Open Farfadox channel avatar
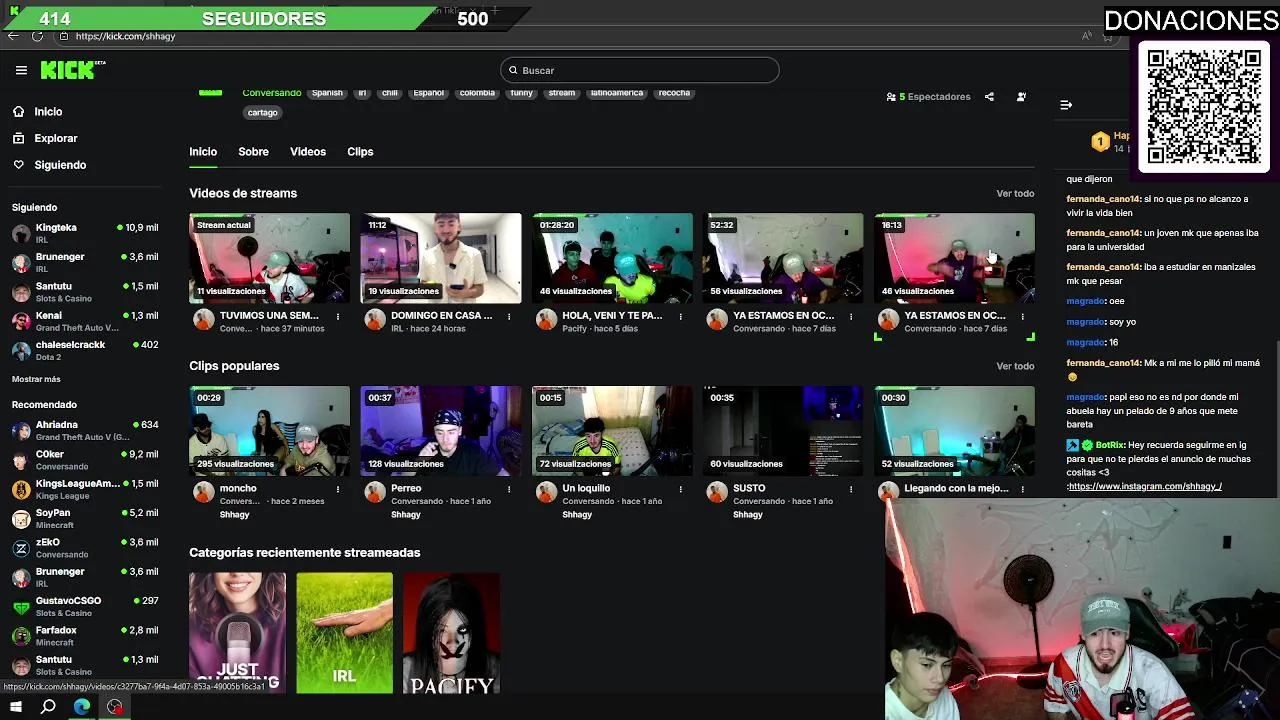 pyautogui.click(x=21, y=636)
